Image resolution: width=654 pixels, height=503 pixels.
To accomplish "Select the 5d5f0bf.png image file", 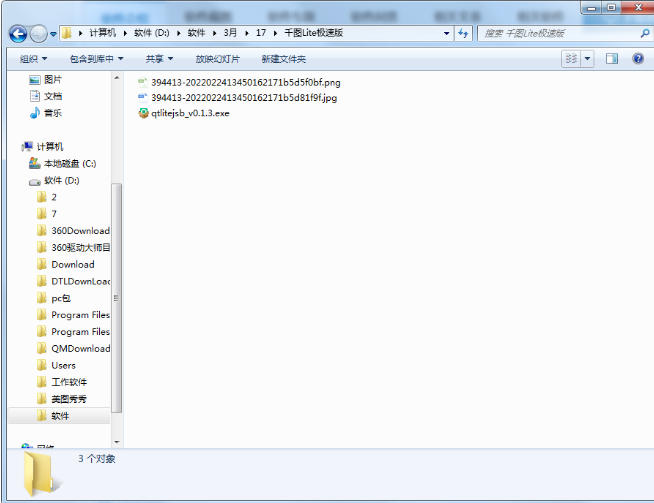I will tap(246, 82).
